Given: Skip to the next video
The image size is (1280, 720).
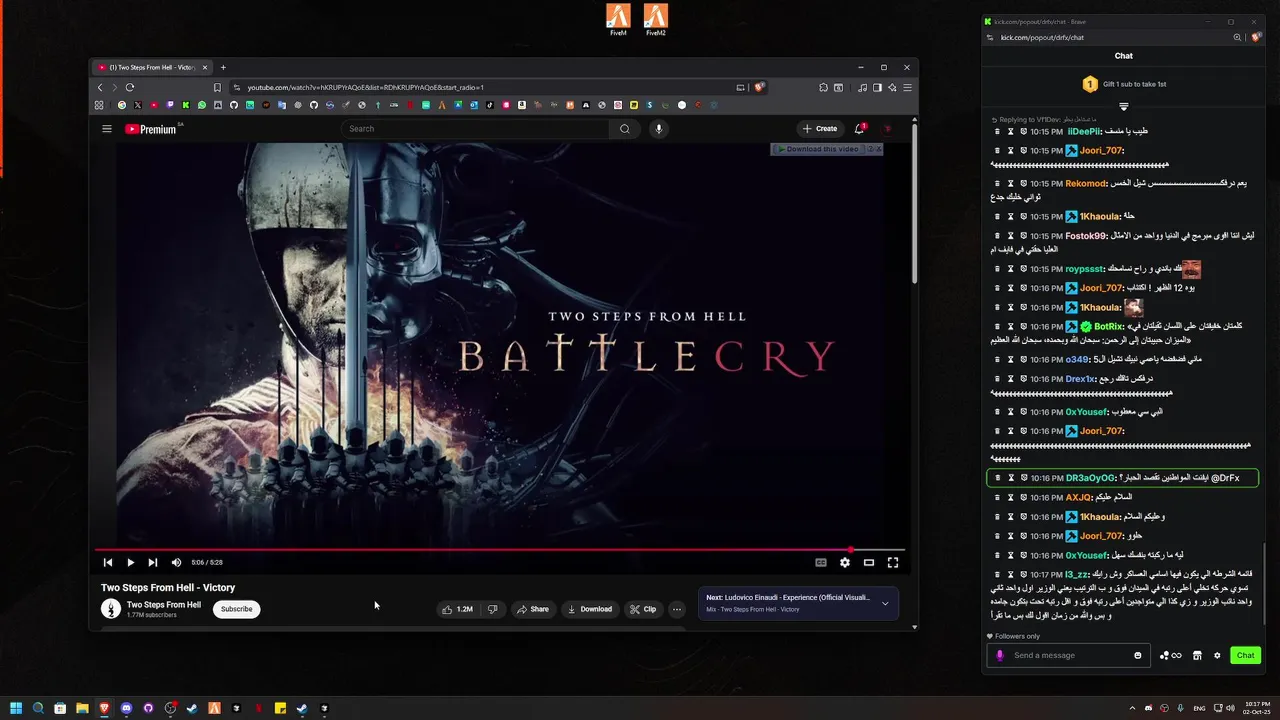Looking at the screenshot, I should click(153, 563).
